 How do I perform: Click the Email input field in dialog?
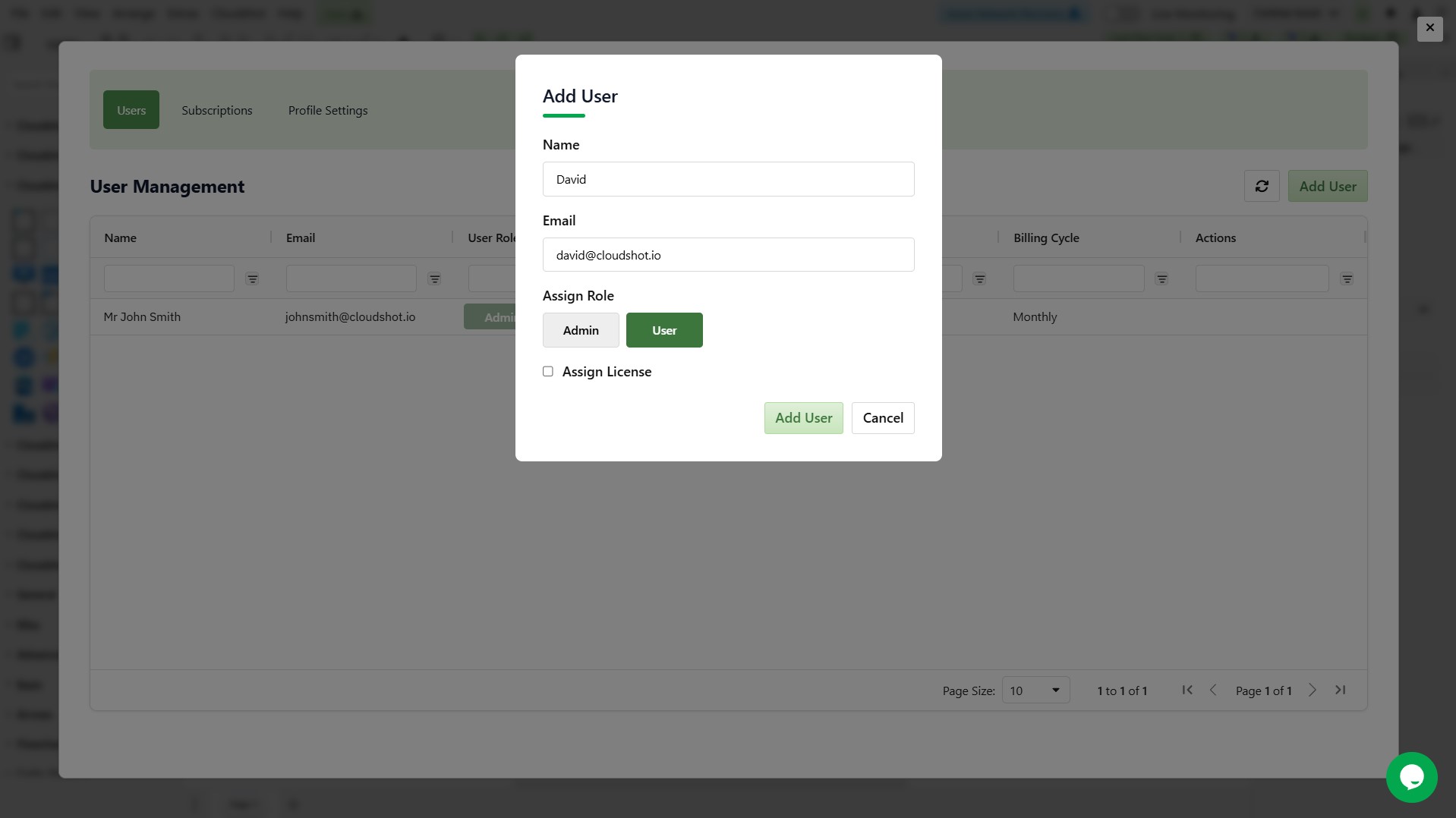729,255
